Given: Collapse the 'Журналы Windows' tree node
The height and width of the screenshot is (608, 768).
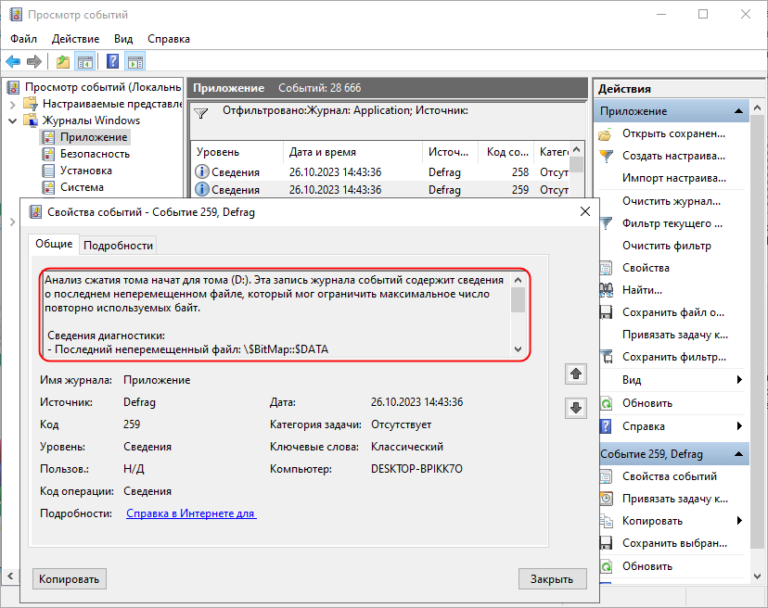Looking at the screenshot, I should (11, 121).
